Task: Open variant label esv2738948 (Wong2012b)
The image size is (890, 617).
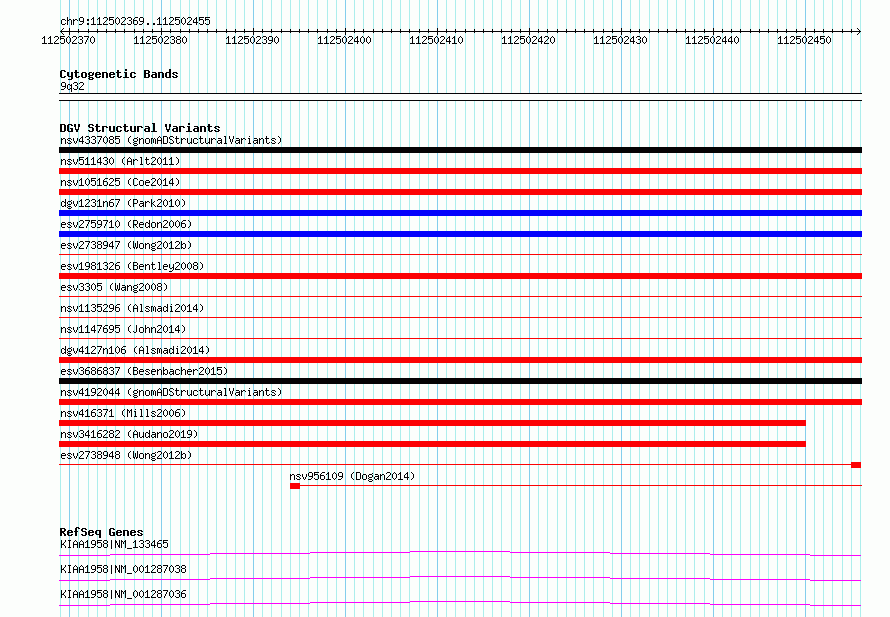Action: click(126, 455)
